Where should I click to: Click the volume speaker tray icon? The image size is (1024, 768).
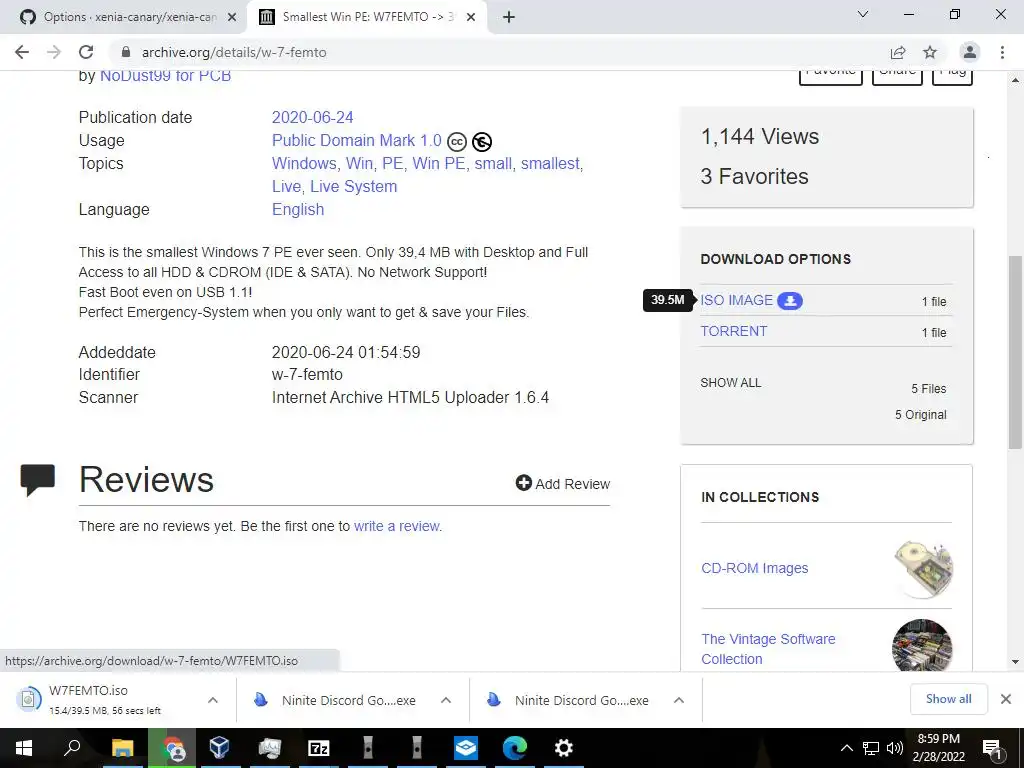895,748
